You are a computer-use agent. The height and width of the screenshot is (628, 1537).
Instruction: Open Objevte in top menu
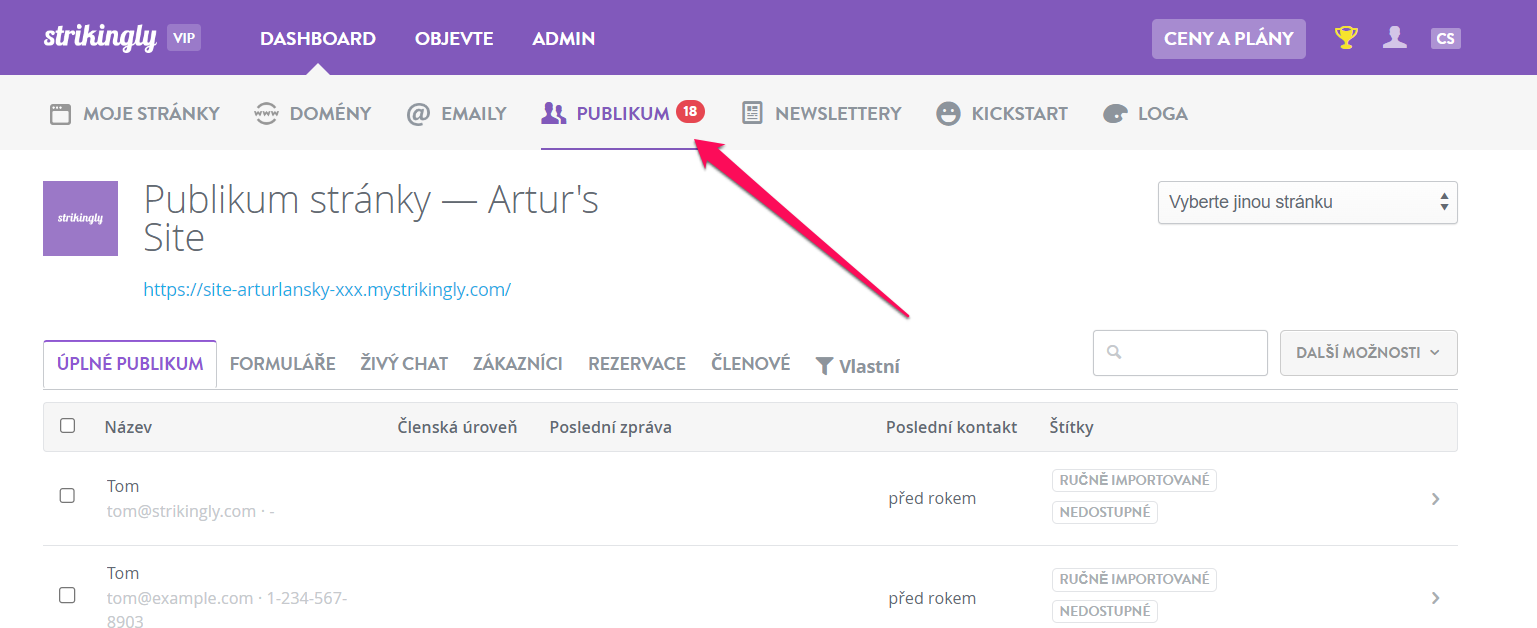tap(454, 39)
